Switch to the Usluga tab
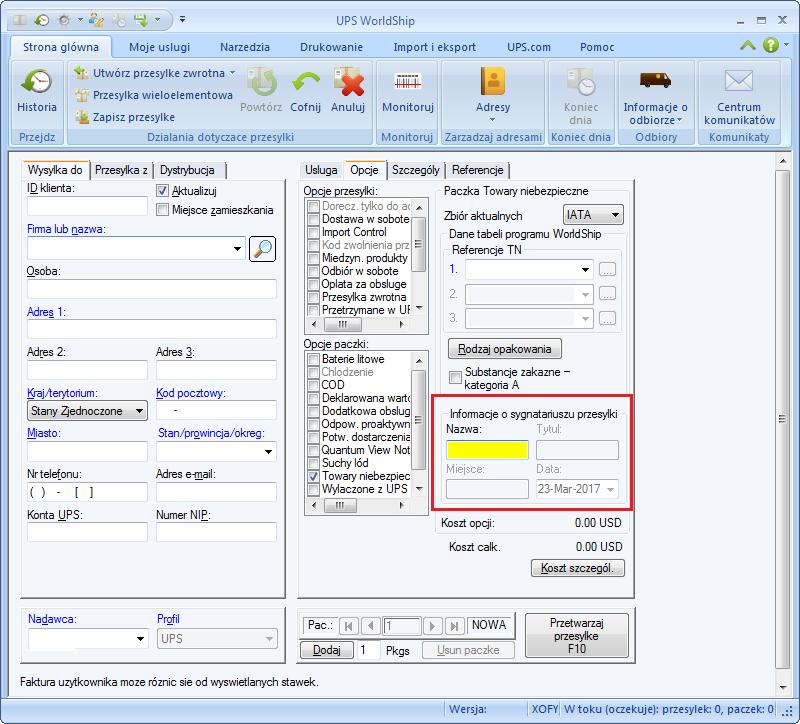 321,170
